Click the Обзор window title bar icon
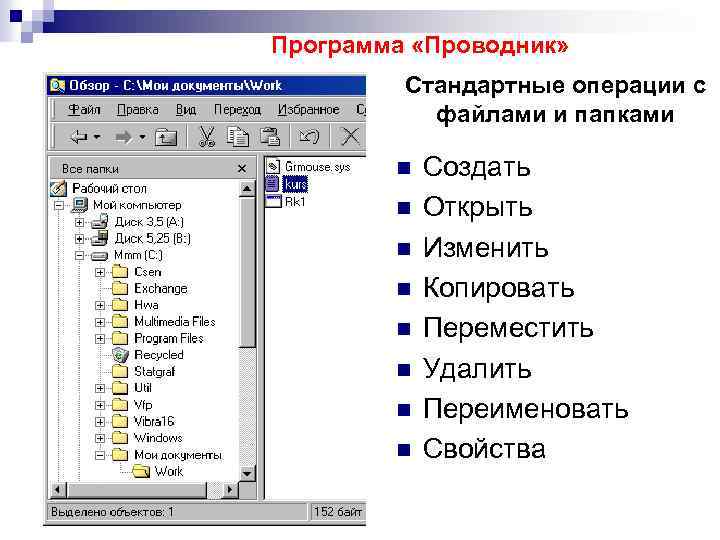This screenshot has height=540, width=720. click(x=57, y=85)
